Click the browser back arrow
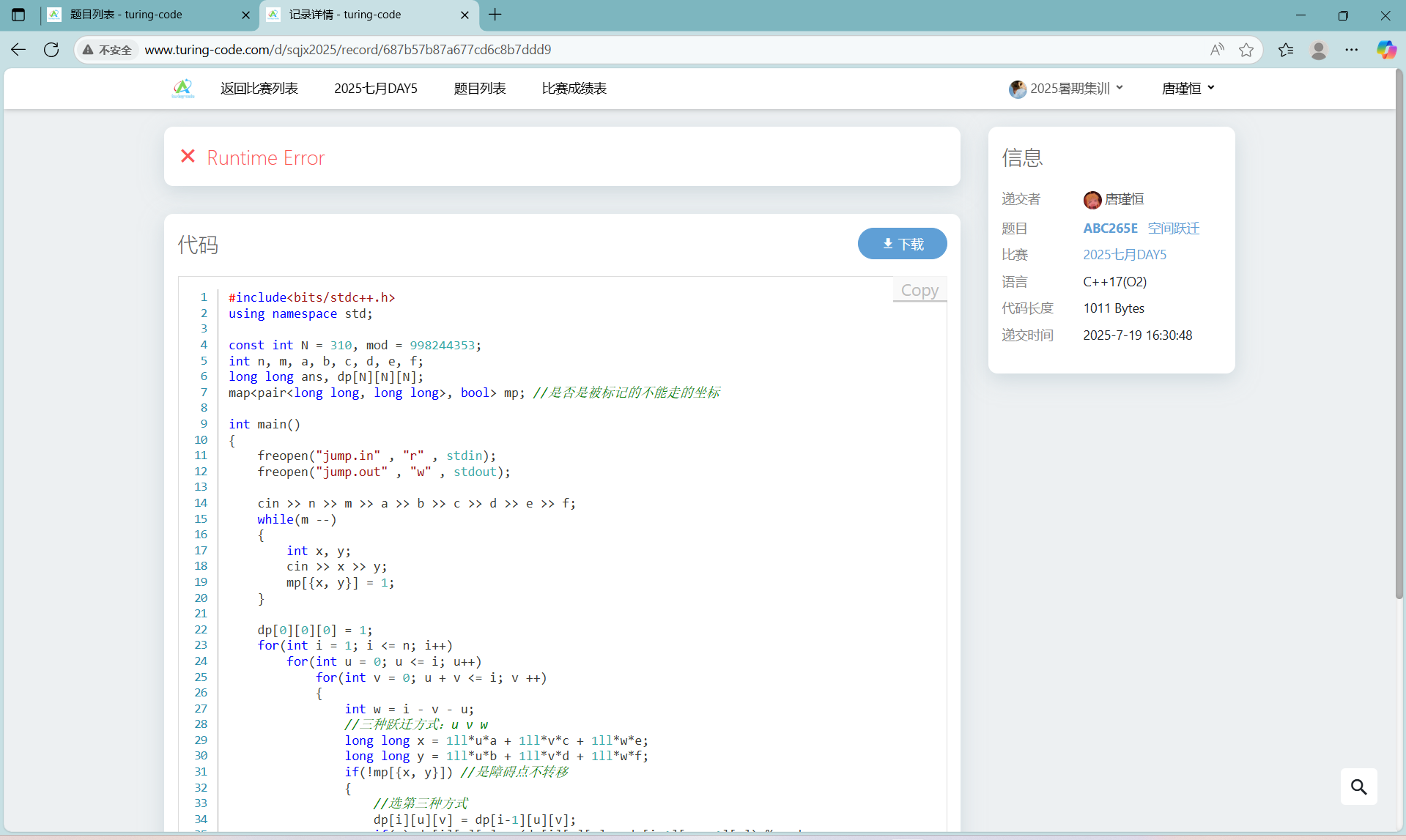 point(18,50)
